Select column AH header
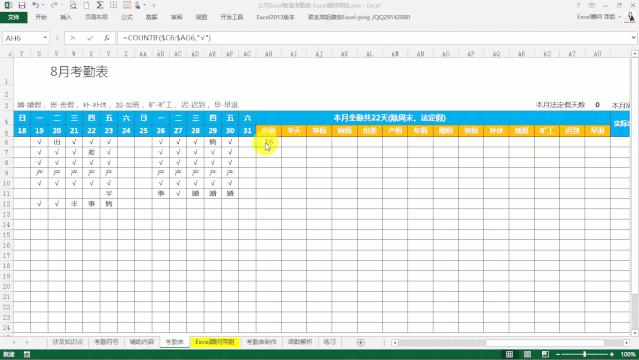 (x=269, y=54)
